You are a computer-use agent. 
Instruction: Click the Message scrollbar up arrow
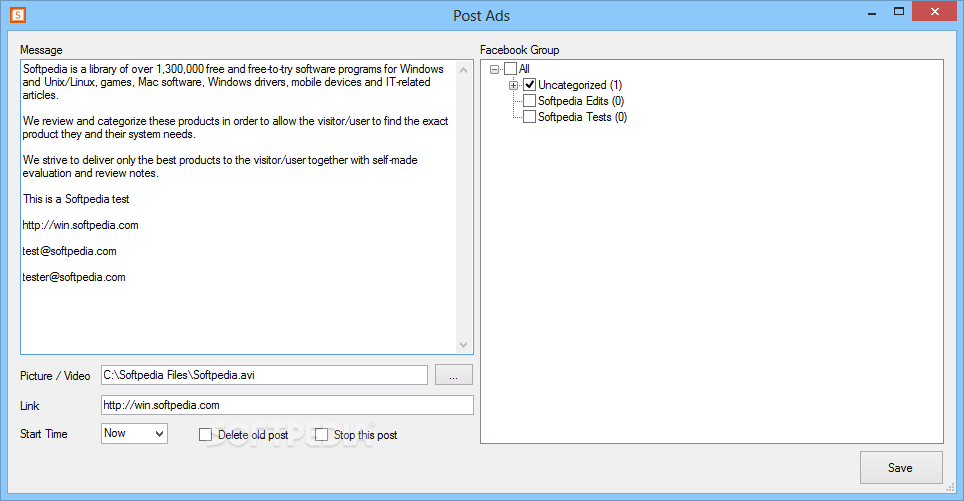[464, 70]
